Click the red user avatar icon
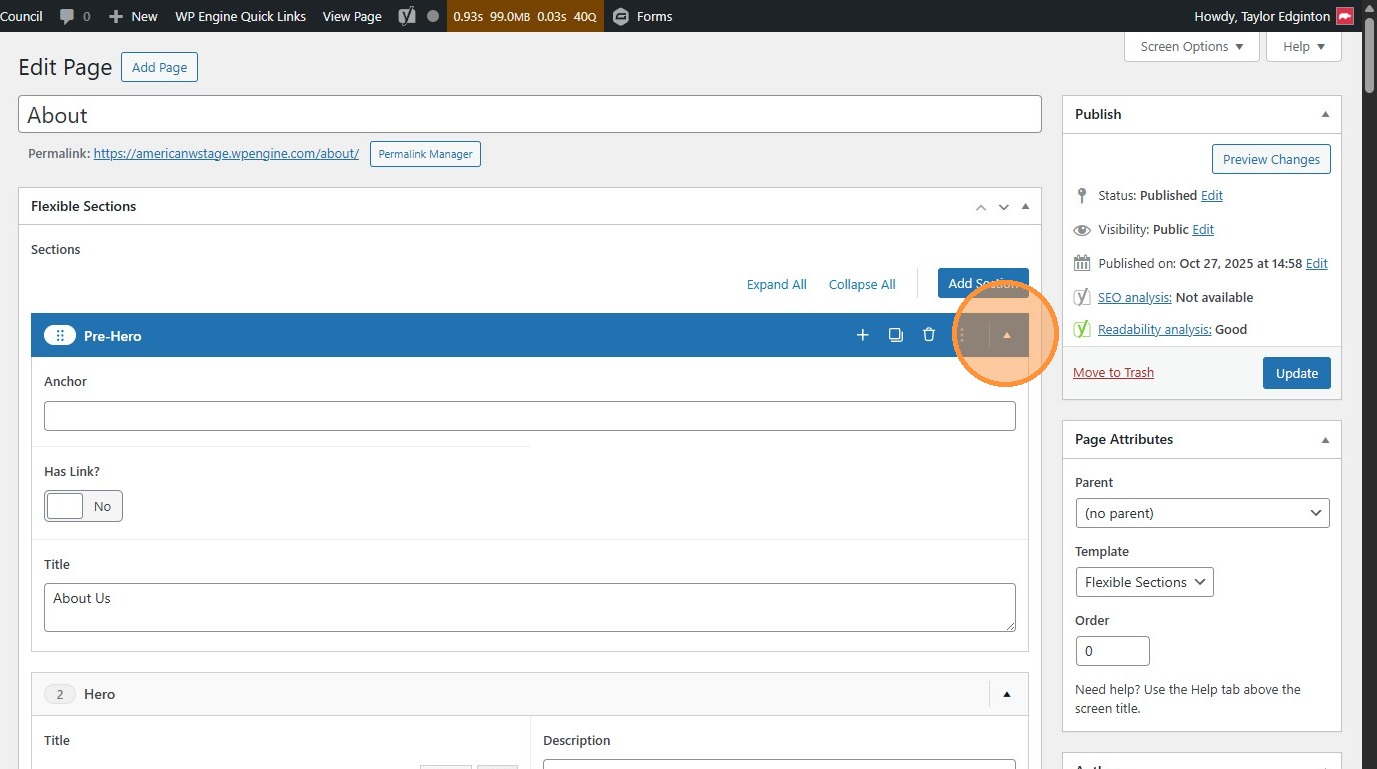 click(x=1345, y=16)
